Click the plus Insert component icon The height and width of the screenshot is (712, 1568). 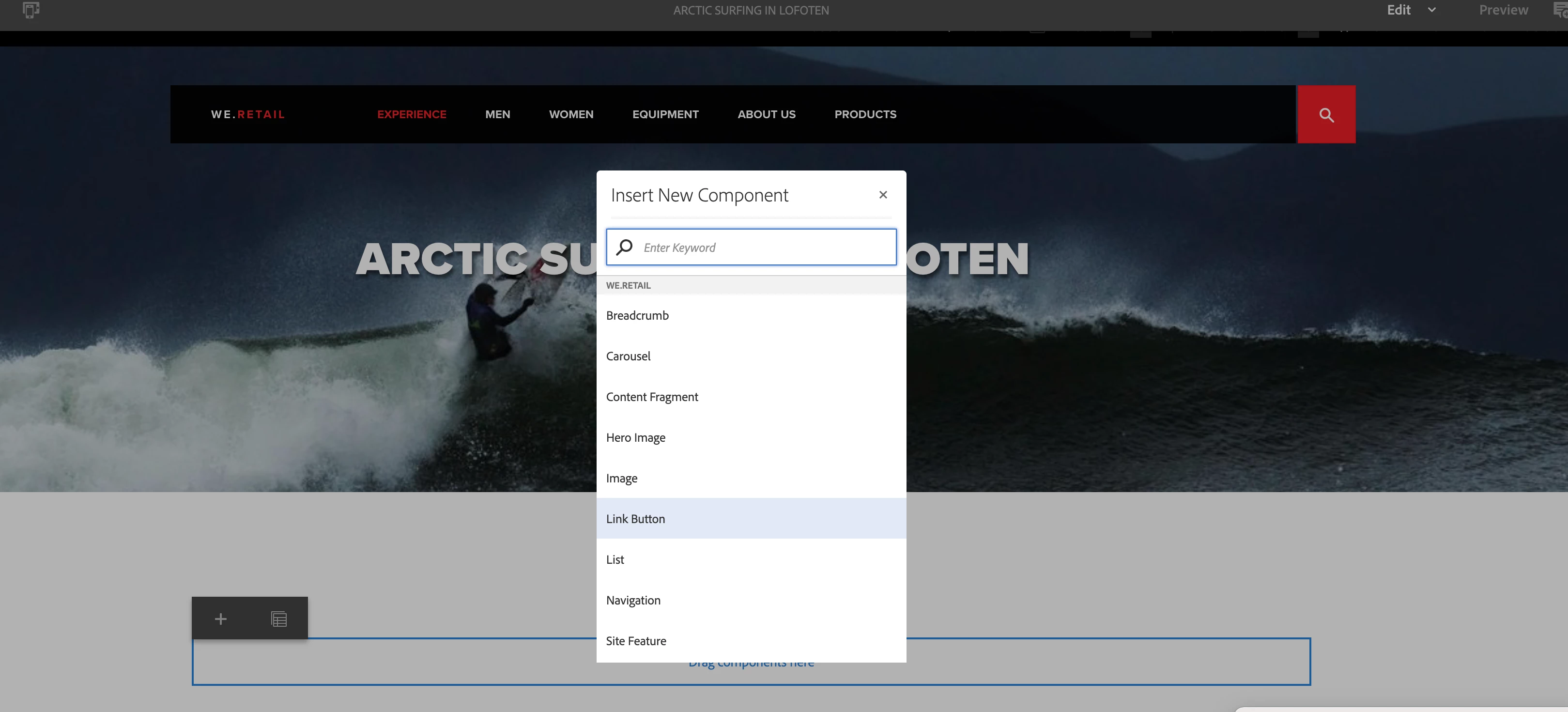(220, 619)
